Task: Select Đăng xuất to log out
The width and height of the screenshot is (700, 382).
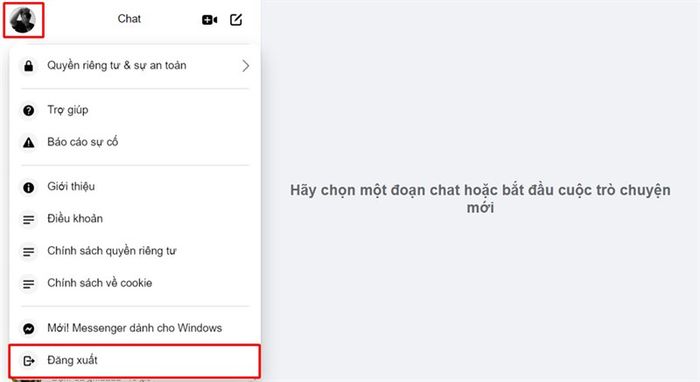Action: pyautogui.click(x=134, y=361)
